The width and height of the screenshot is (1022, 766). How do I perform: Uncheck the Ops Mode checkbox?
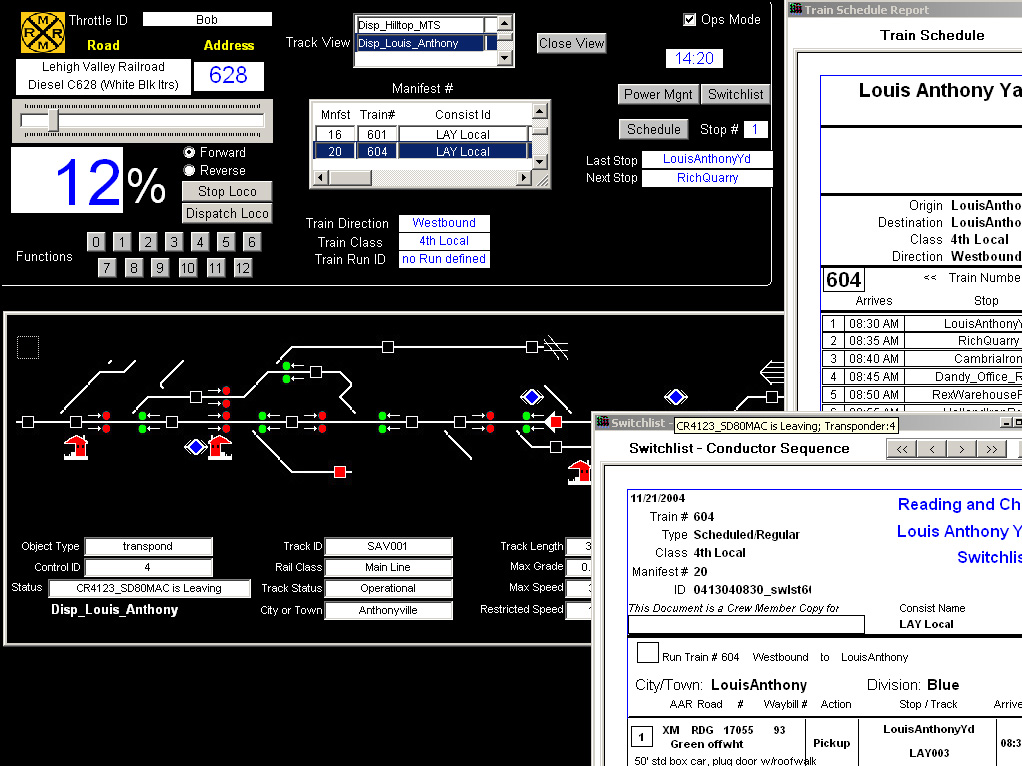(x=689, y=19)
